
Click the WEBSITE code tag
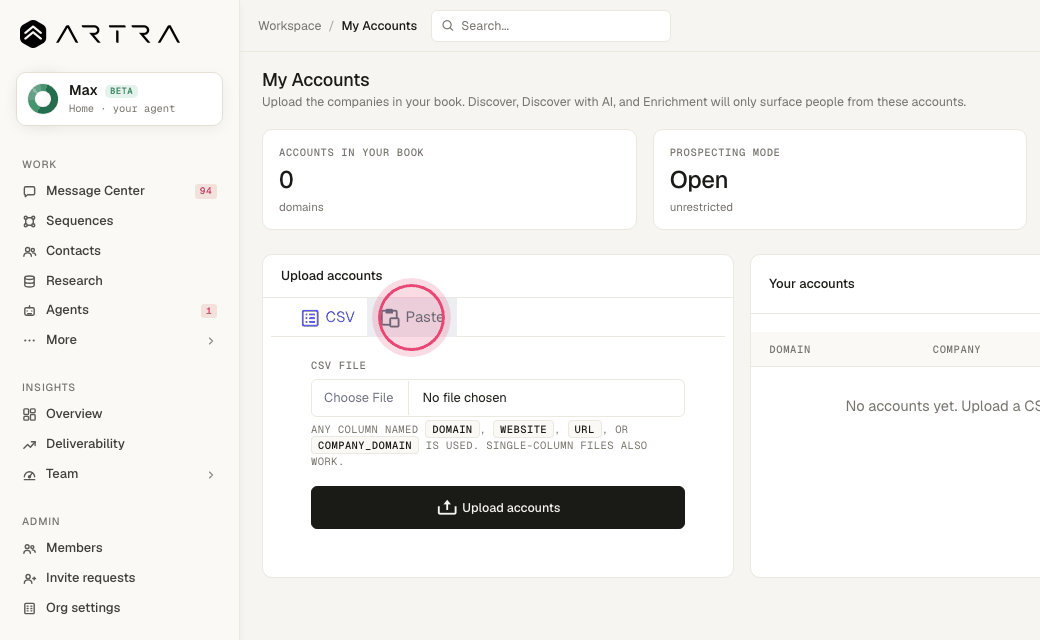(523, 430)
